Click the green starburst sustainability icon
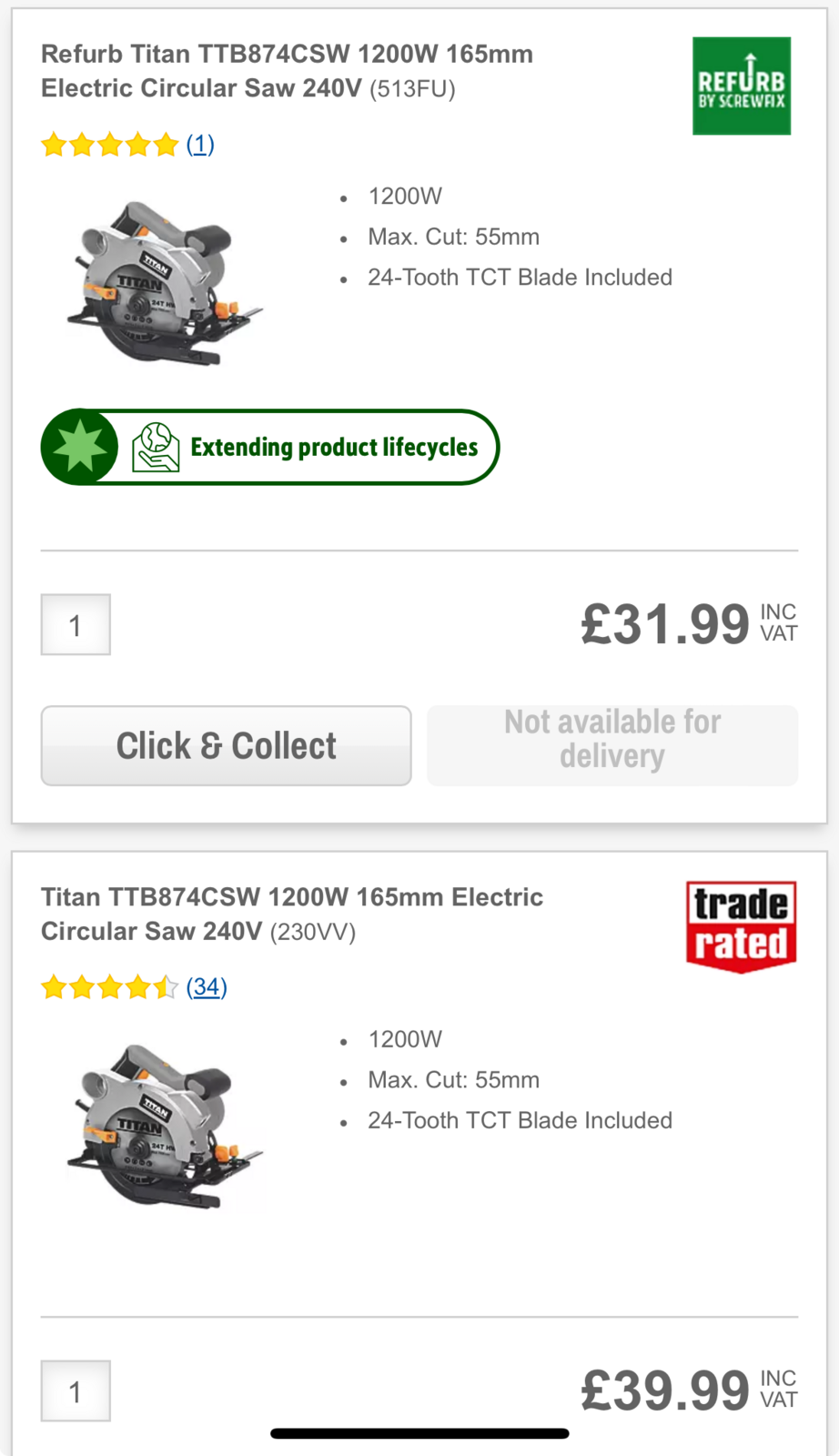 80,447
